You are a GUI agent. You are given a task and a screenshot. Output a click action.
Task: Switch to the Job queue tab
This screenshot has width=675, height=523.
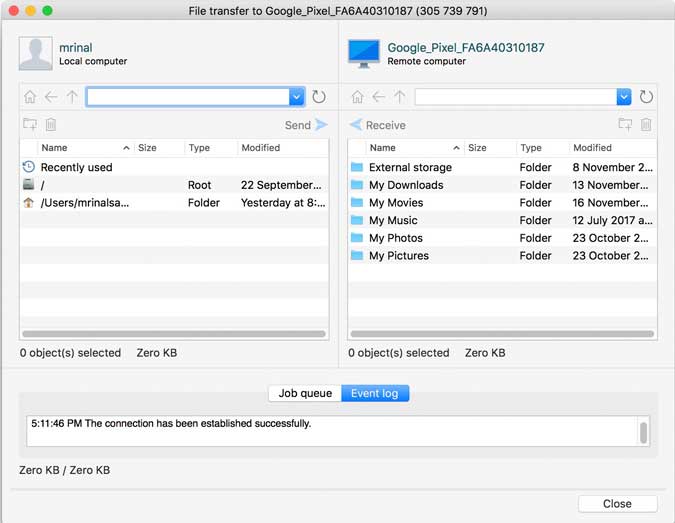point(305,393)
